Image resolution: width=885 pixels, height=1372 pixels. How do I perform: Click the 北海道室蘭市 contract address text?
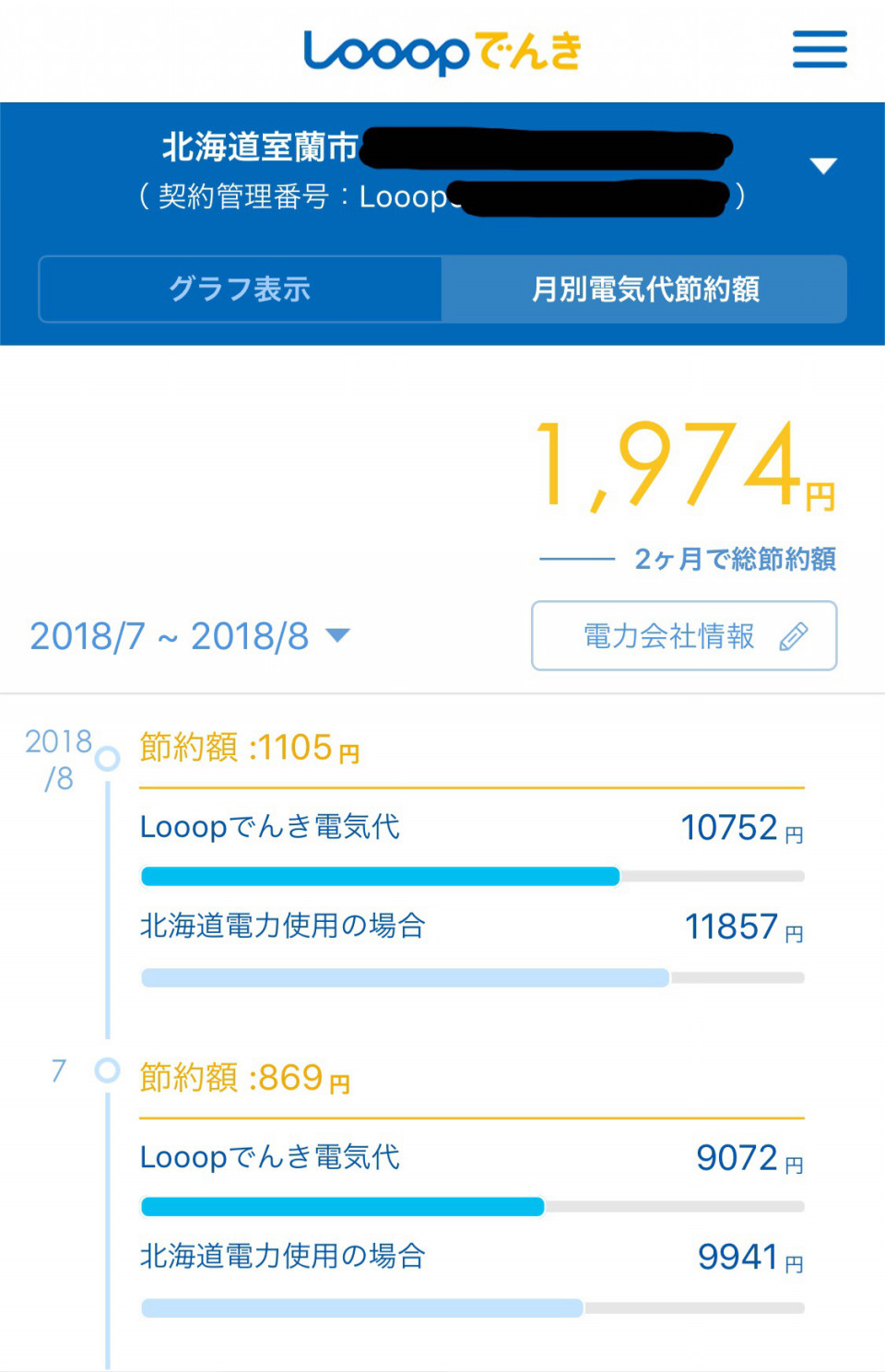pyautogui.click(x=260, y=148)
